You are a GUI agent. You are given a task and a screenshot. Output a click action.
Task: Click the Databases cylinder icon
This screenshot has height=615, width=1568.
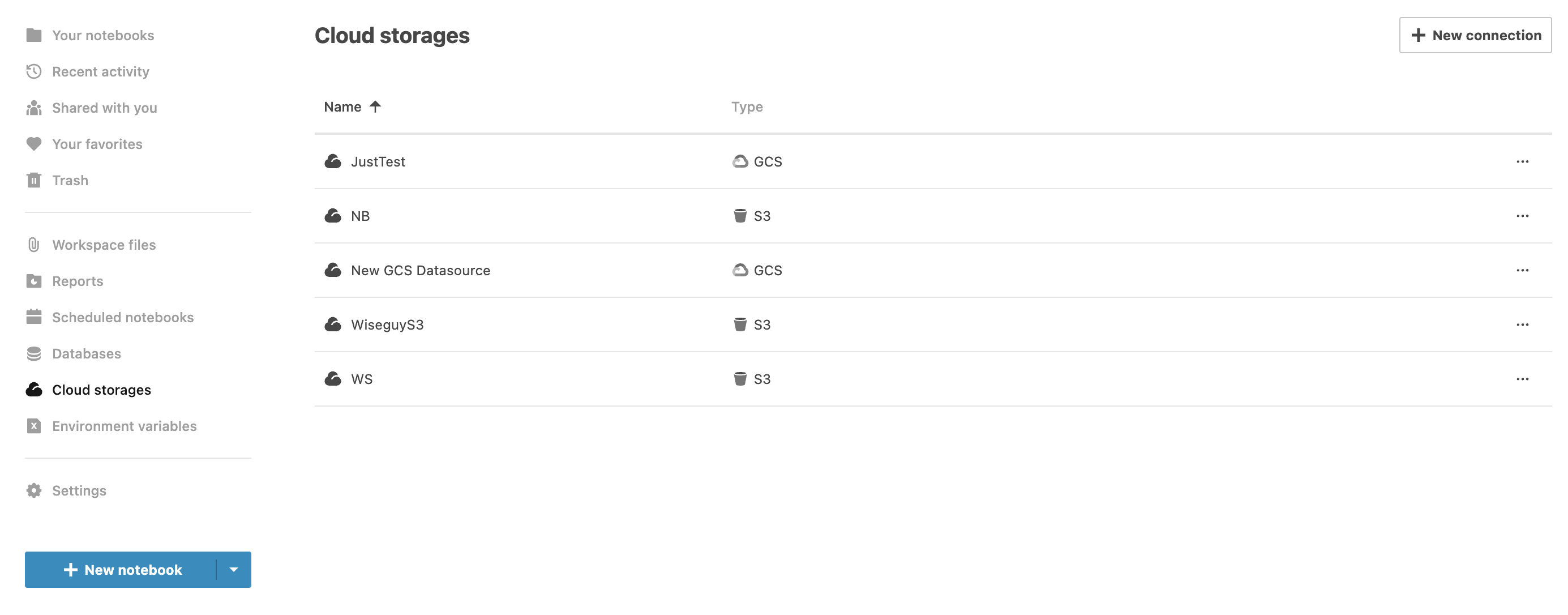[x=34, y=353]
